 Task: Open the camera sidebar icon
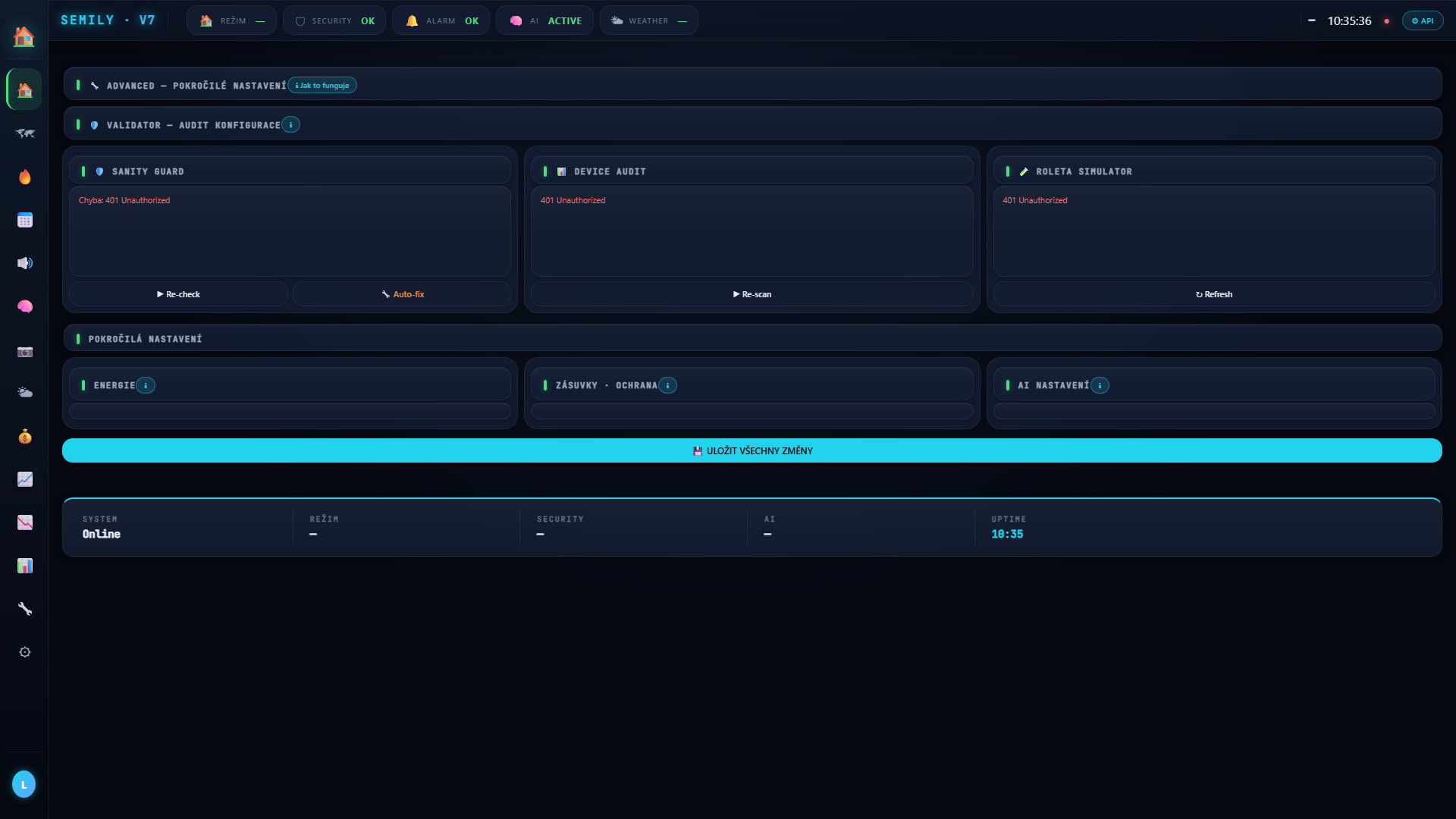(x=25, y=352)
